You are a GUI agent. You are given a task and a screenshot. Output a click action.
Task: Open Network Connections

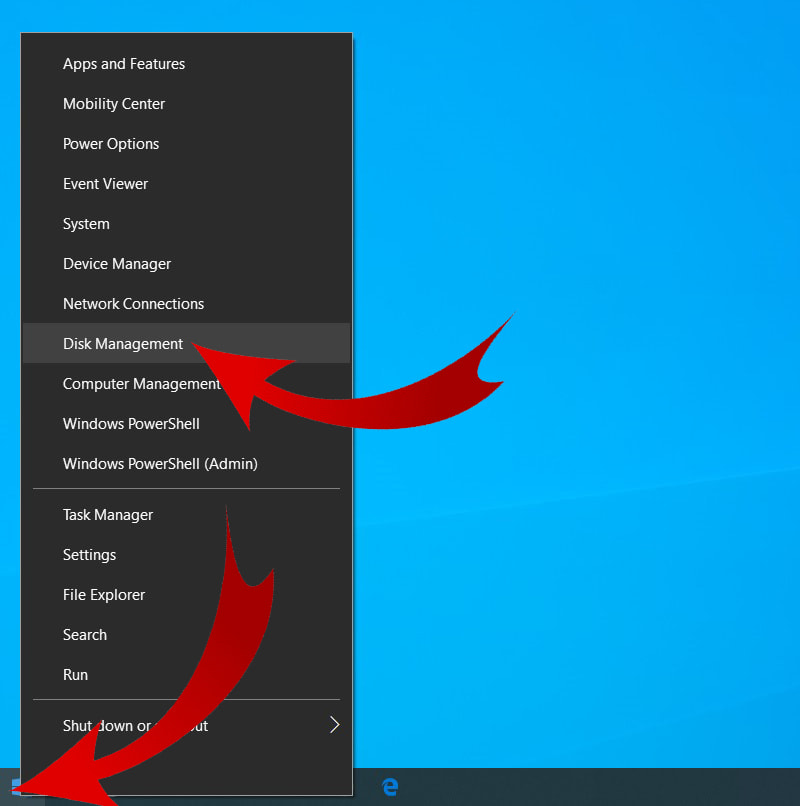(133, 303)
